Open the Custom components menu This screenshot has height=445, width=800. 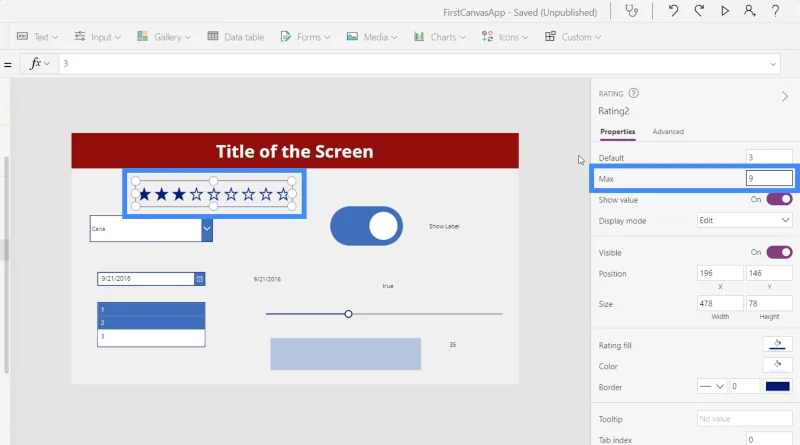(573, 37)
